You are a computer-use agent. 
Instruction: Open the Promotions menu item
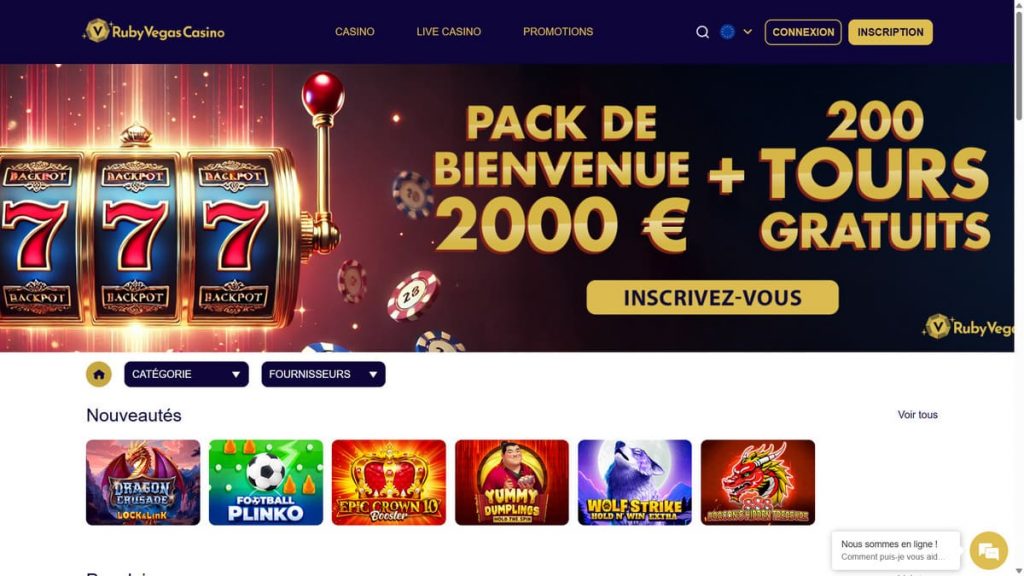tap(558, 31)
